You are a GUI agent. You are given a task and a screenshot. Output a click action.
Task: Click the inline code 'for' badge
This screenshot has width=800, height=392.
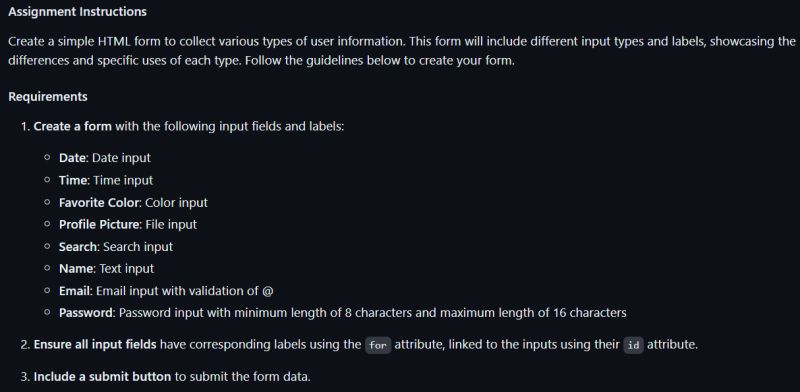tap(378, 346)
